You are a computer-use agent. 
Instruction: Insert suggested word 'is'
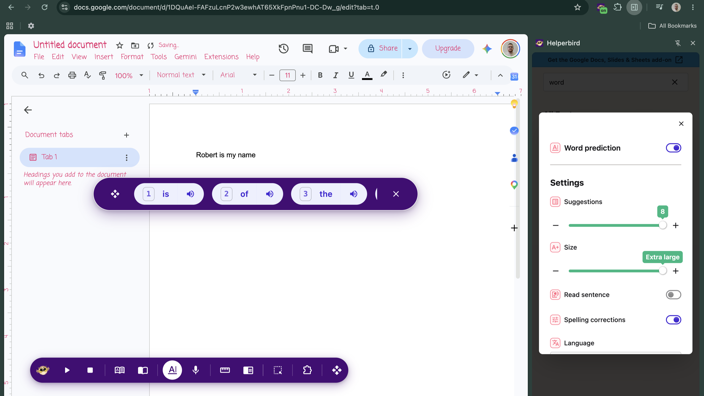165,194
